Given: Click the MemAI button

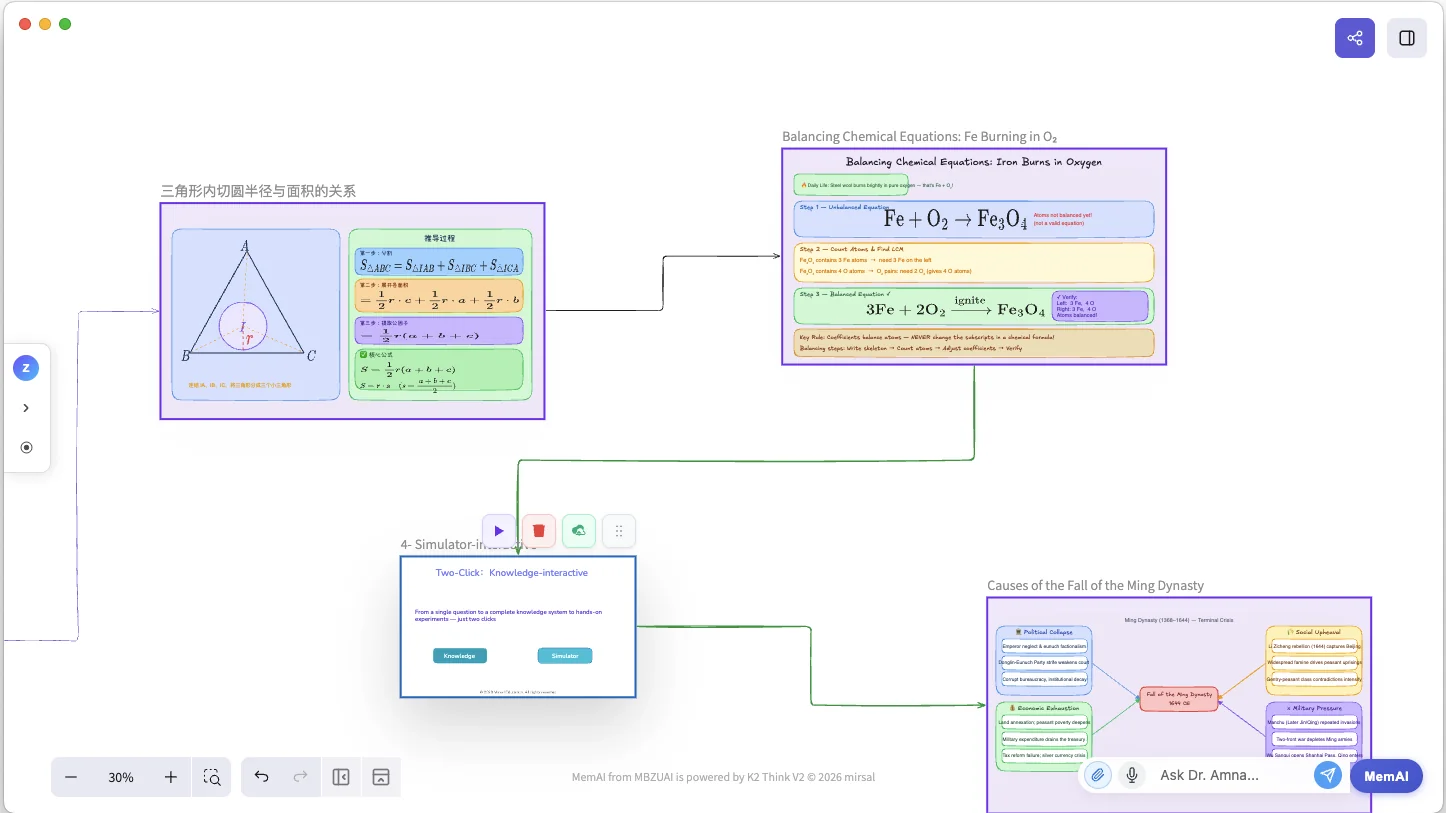Looking at the screenshot, I should click(1386, 776).
